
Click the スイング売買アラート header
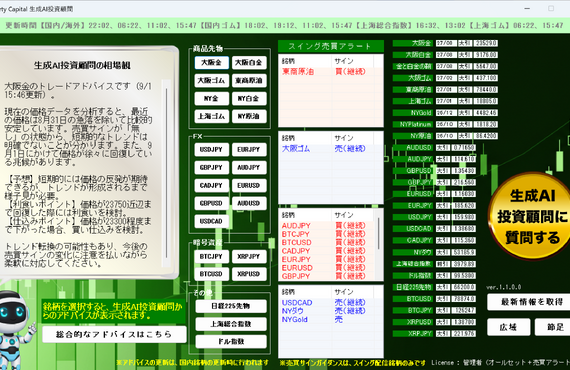point(331,46)
